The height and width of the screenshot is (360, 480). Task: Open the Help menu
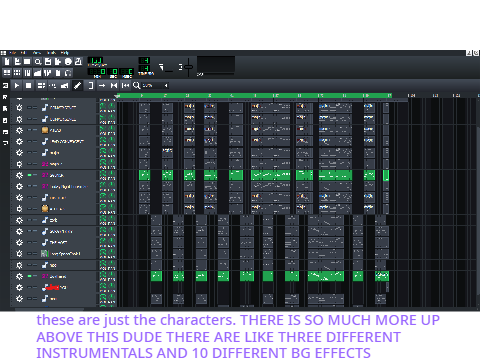65,53
